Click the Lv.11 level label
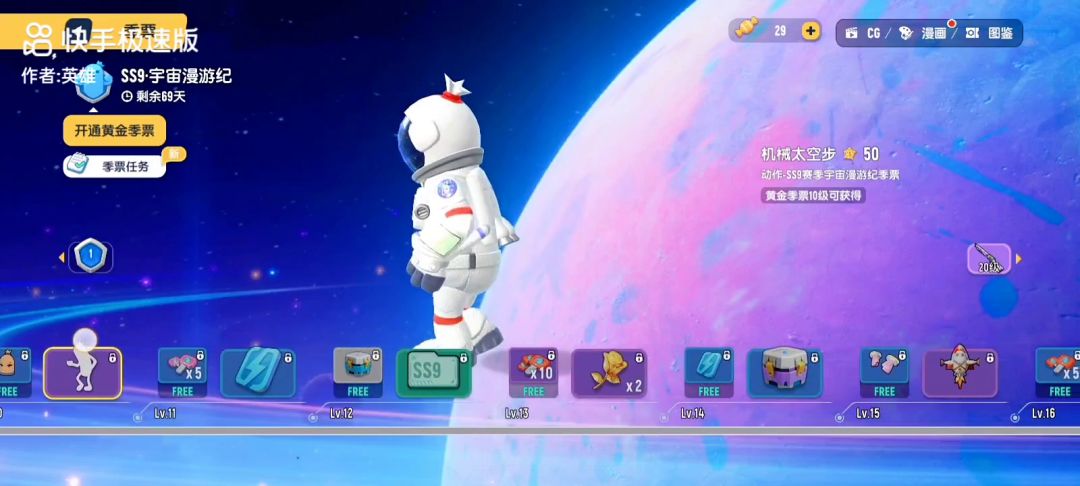Screen dimensions: 1080x486 [x=165, y=414]
